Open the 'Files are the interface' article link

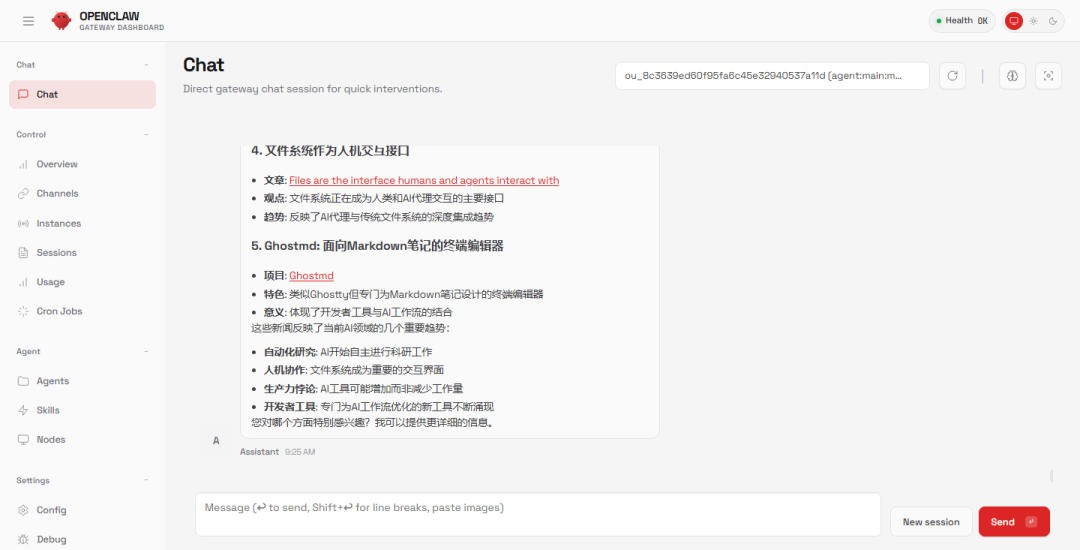point(424,180)
